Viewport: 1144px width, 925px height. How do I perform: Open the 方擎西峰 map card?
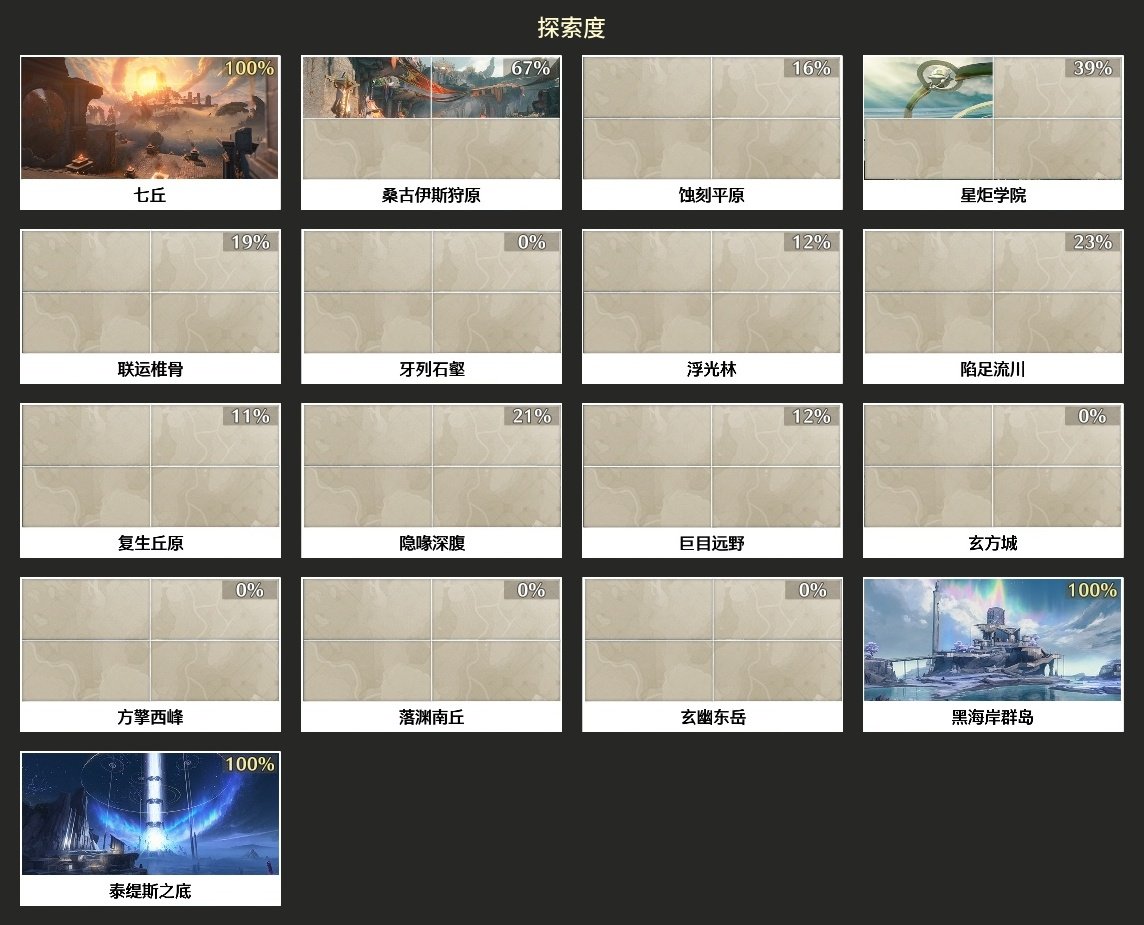click(x=150, y=654)
